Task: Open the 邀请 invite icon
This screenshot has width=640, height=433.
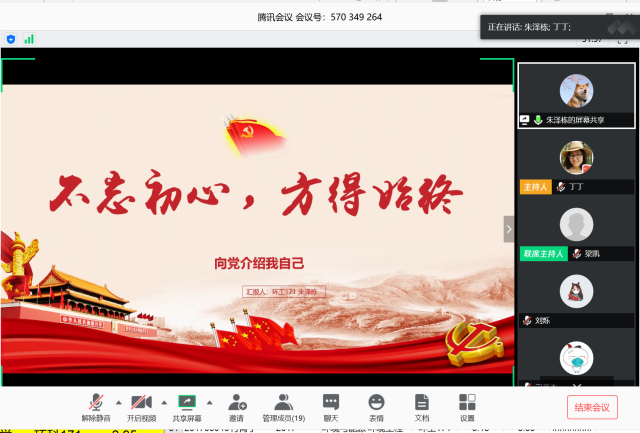Action: [237, 406]
